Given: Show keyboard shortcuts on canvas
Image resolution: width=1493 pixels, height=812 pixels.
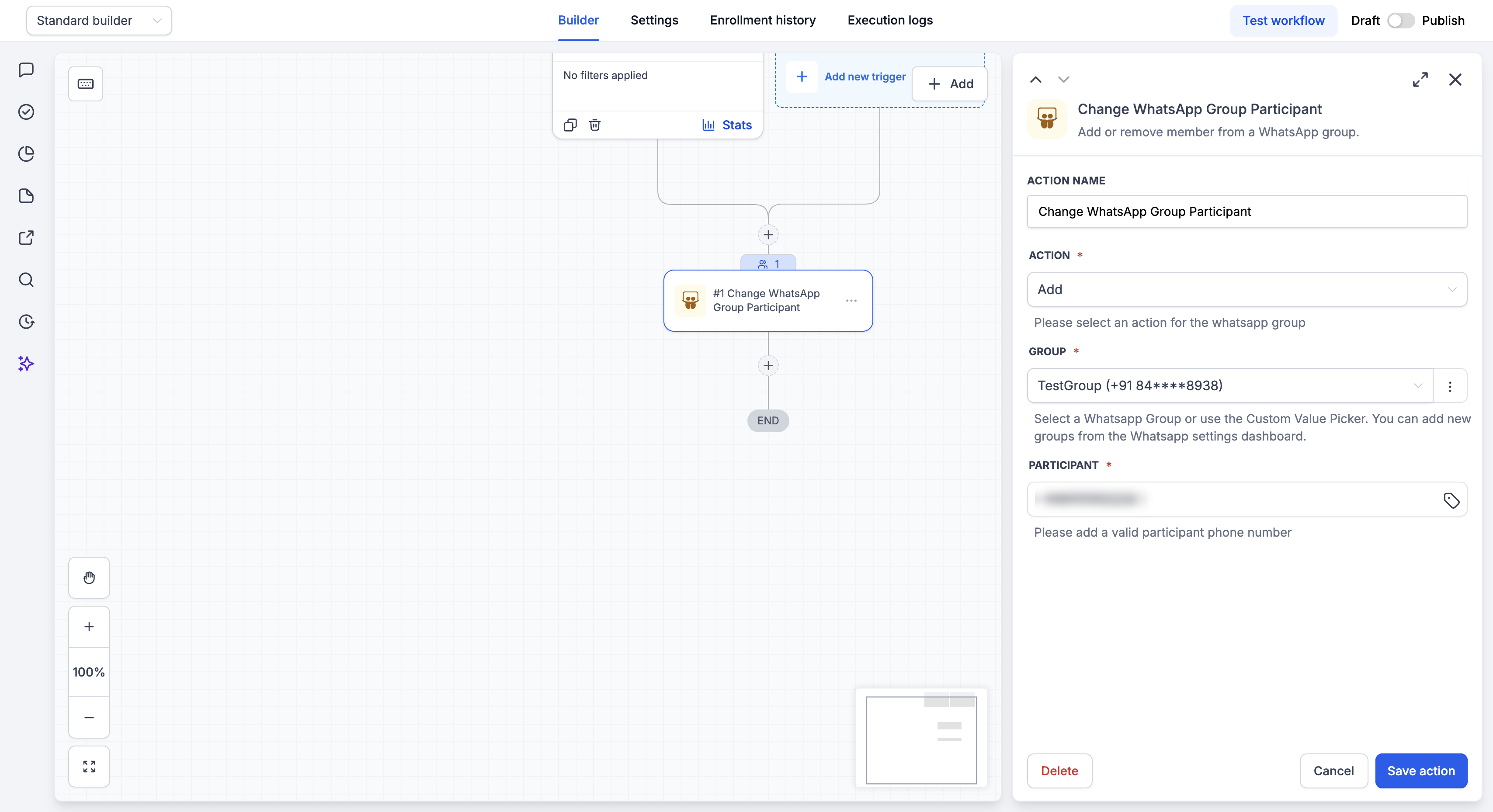Looking at the screenshot, I should 86,84.
